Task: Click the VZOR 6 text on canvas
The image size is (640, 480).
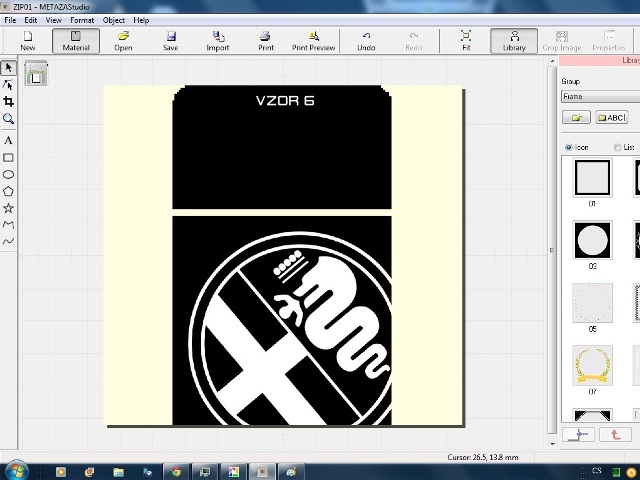Action: click(285, 101)
